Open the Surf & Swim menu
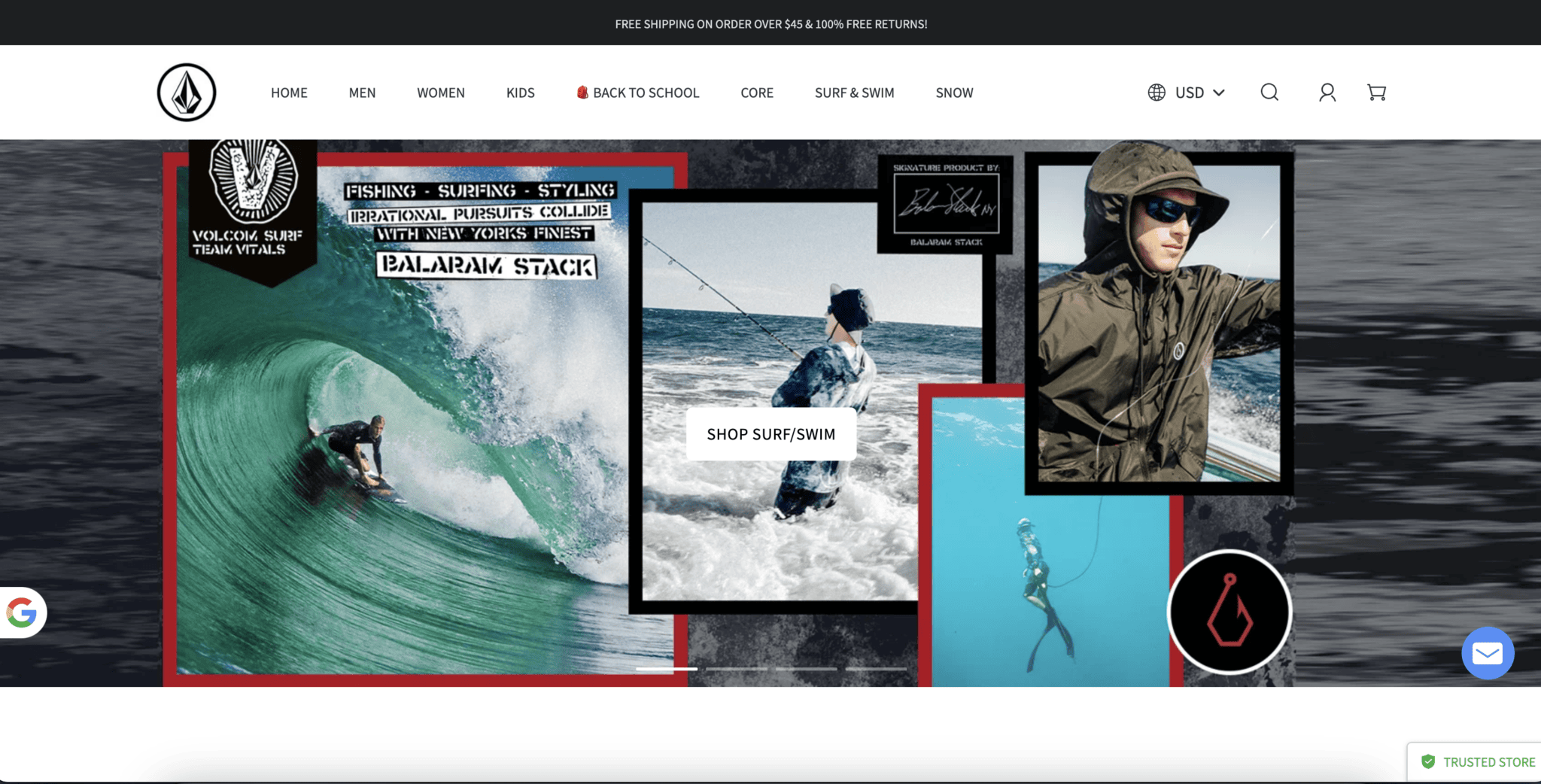The height and width of the screenshot is (784, 1541). (854, 93)
